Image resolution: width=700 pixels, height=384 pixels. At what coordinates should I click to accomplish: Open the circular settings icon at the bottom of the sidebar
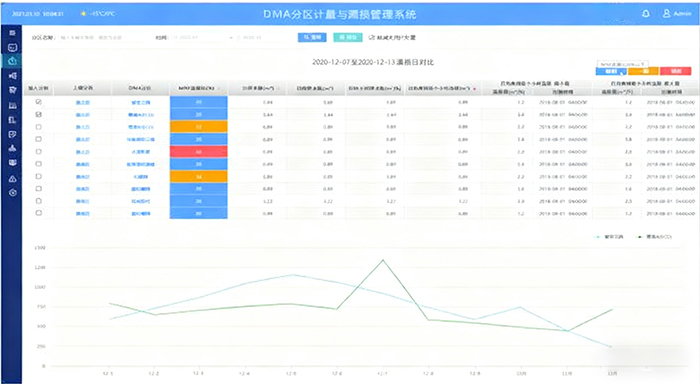pos(12,193)
